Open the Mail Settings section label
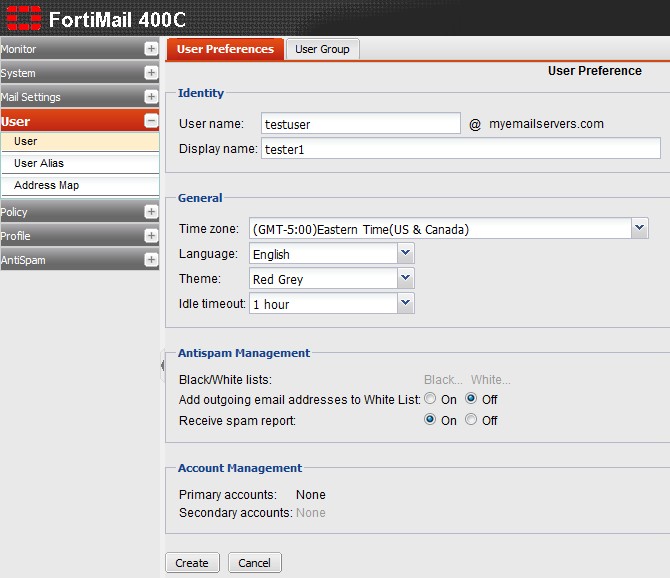The image size is (670, 578). [30, 97]
